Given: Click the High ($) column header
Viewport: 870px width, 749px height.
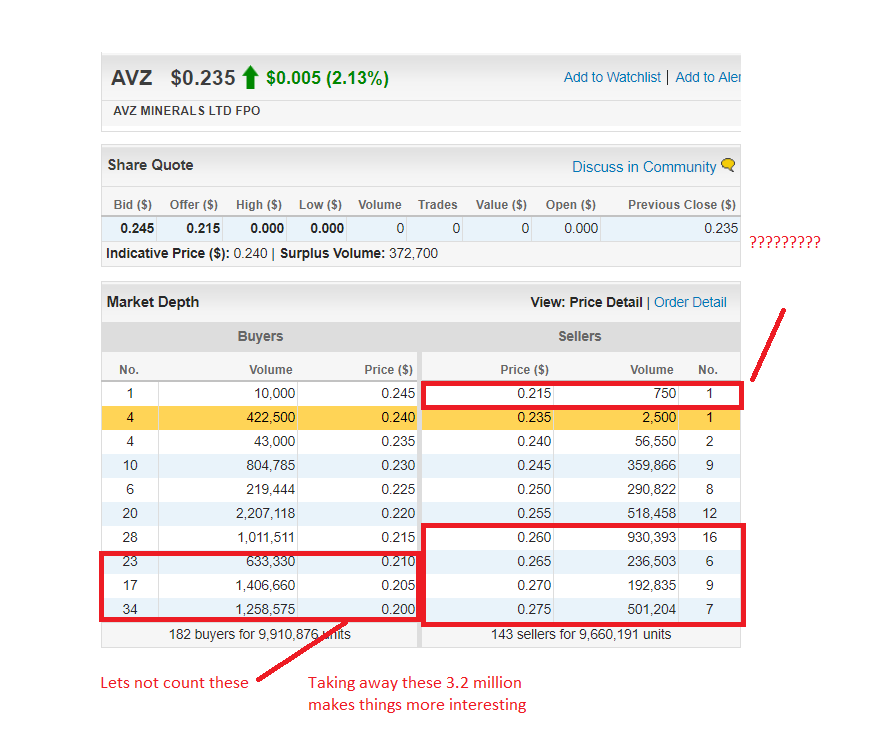Looking at the screenshot, I should pos(259,205).
